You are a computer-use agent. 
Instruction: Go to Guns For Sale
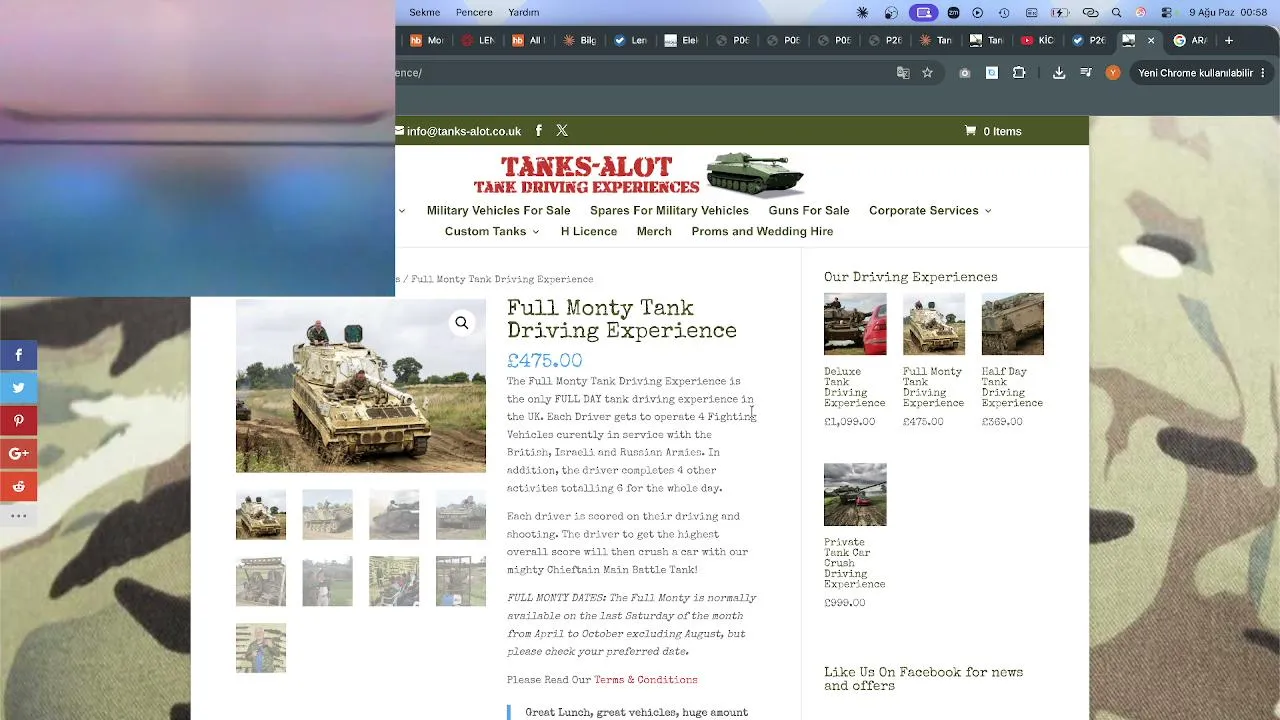(809, 211)
